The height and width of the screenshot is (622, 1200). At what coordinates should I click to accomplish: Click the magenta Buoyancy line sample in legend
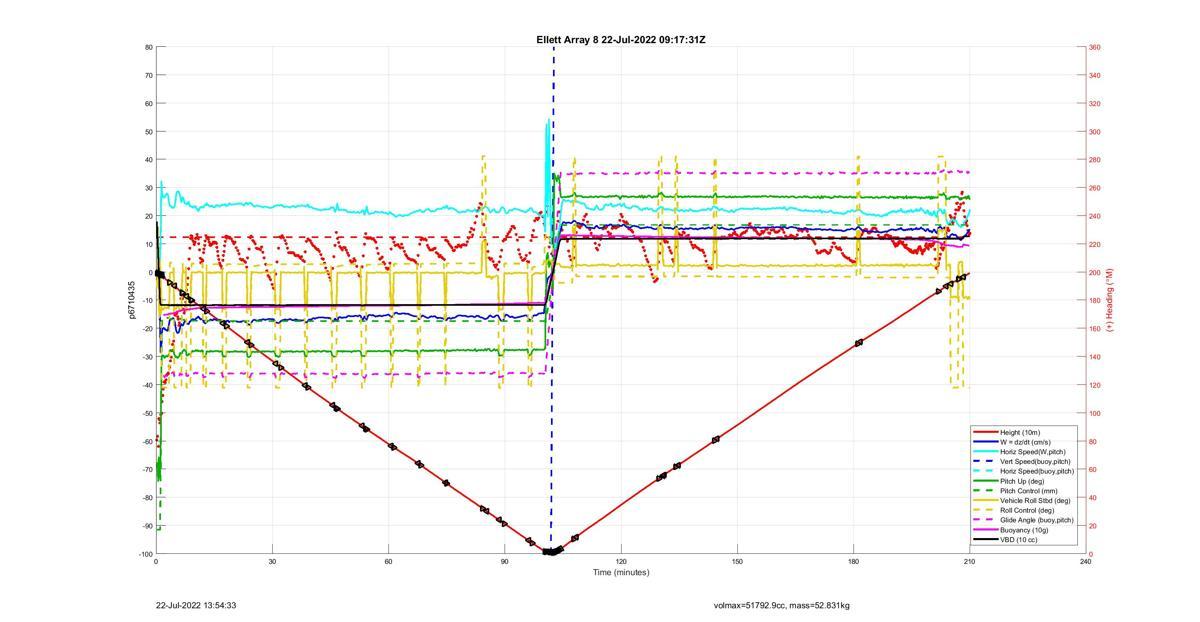tap(985, 529)
